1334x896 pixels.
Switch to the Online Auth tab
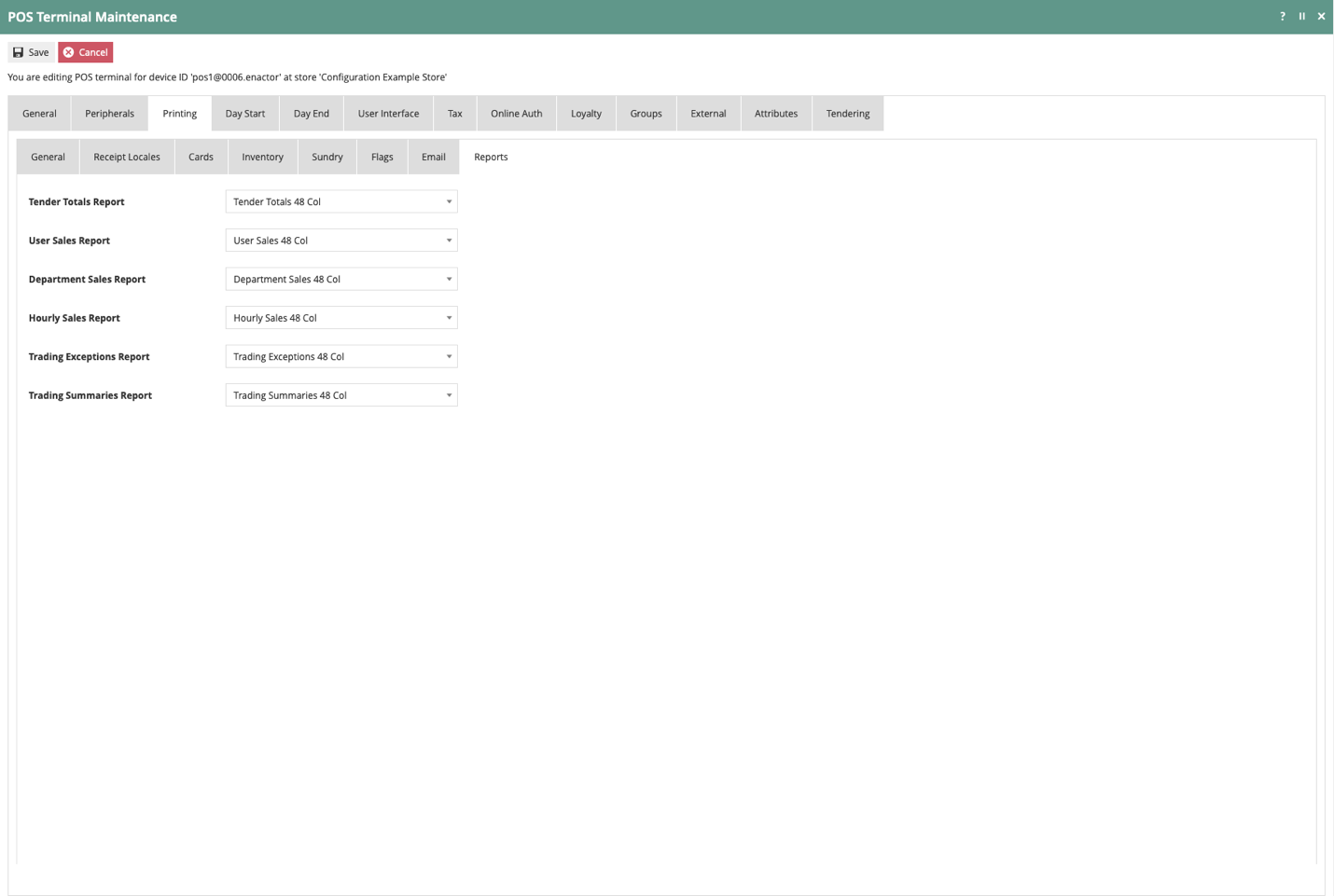click(x=517, y=114)
